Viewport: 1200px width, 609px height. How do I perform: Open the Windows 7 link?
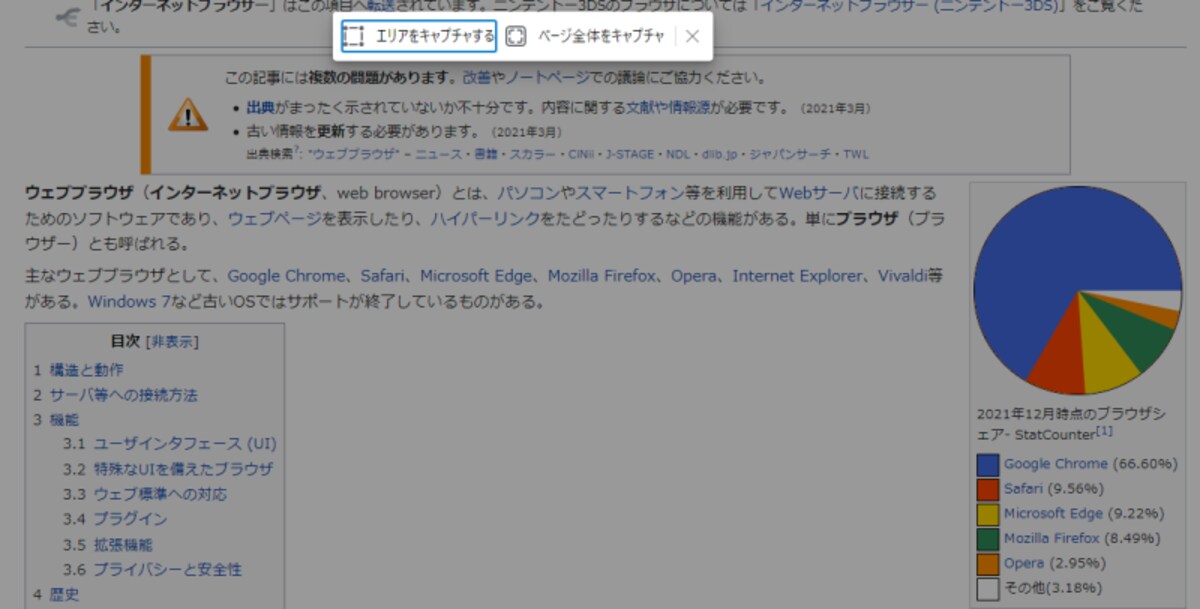pos(129,301)
